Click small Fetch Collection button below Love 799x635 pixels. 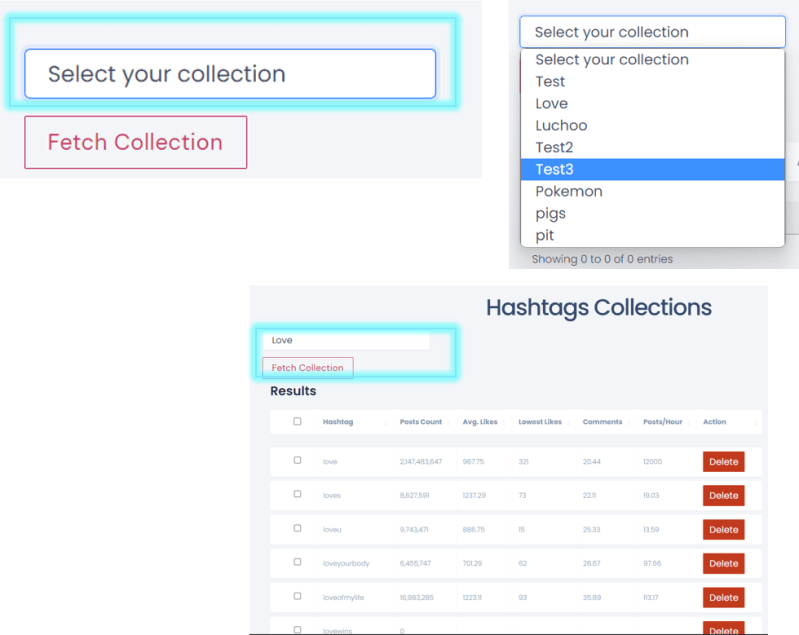click(x=308, y=367)
